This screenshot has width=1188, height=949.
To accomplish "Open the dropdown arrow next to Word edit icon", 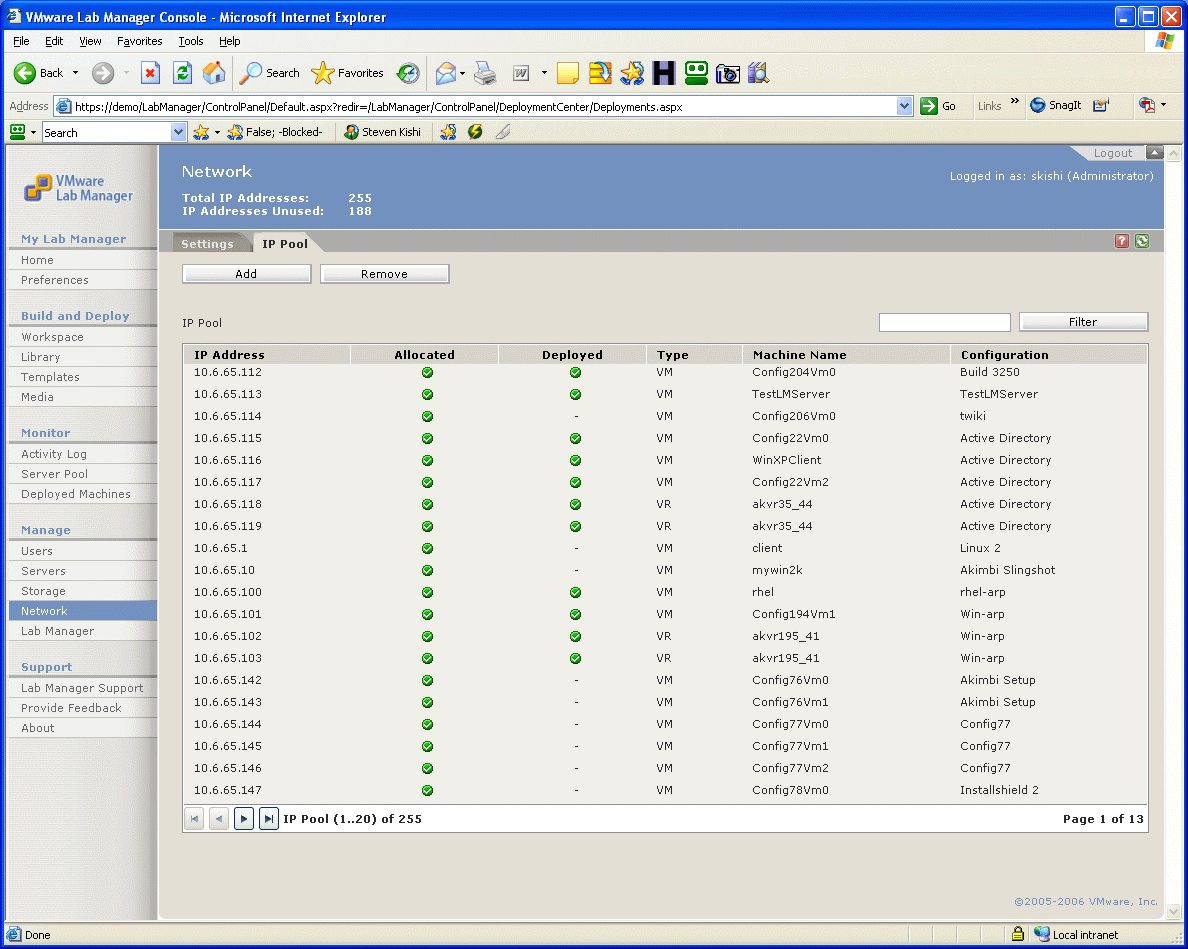I will (544, 73).
